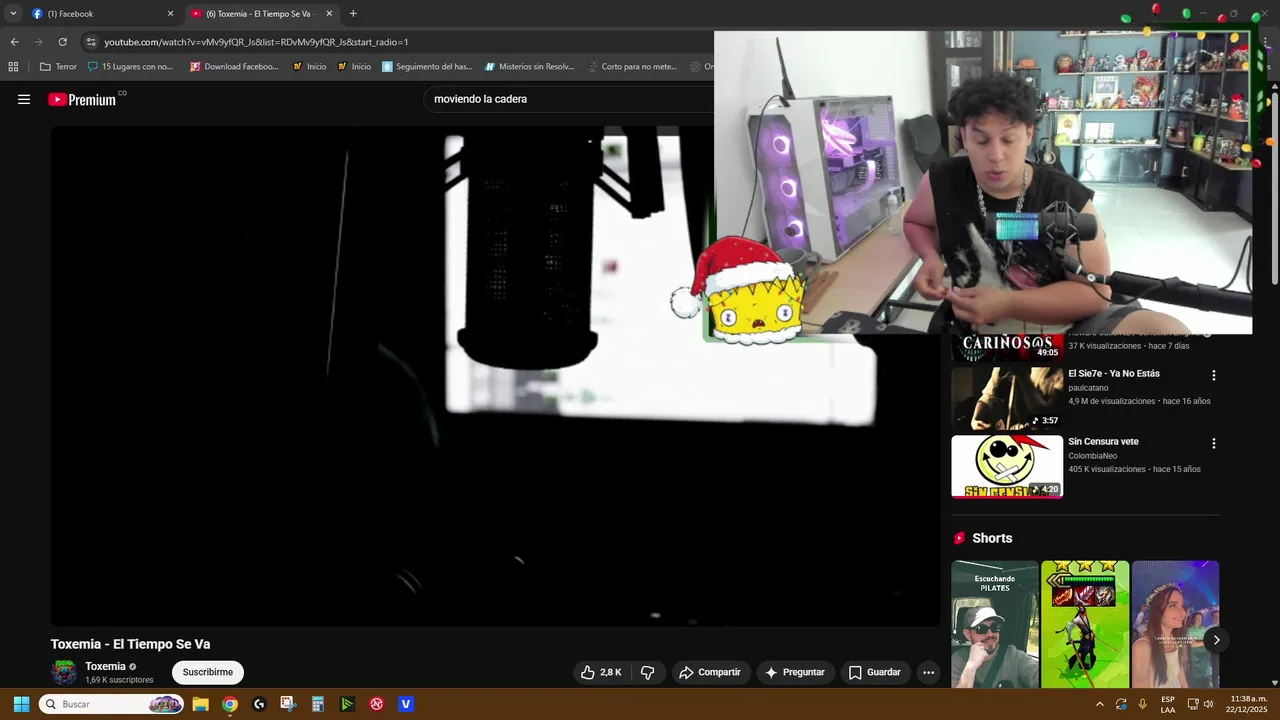Like the video with thumbs up

pos(588,672)
